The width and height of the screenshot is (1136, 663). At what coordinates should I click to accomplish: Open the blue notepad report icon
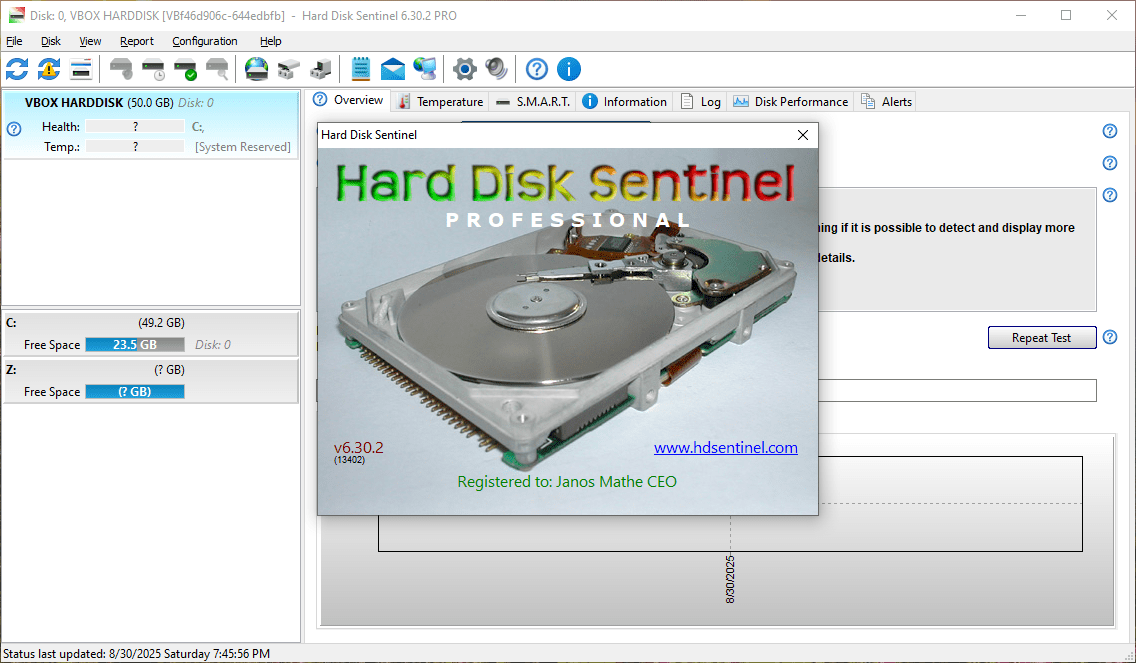[x=361, y=69]
